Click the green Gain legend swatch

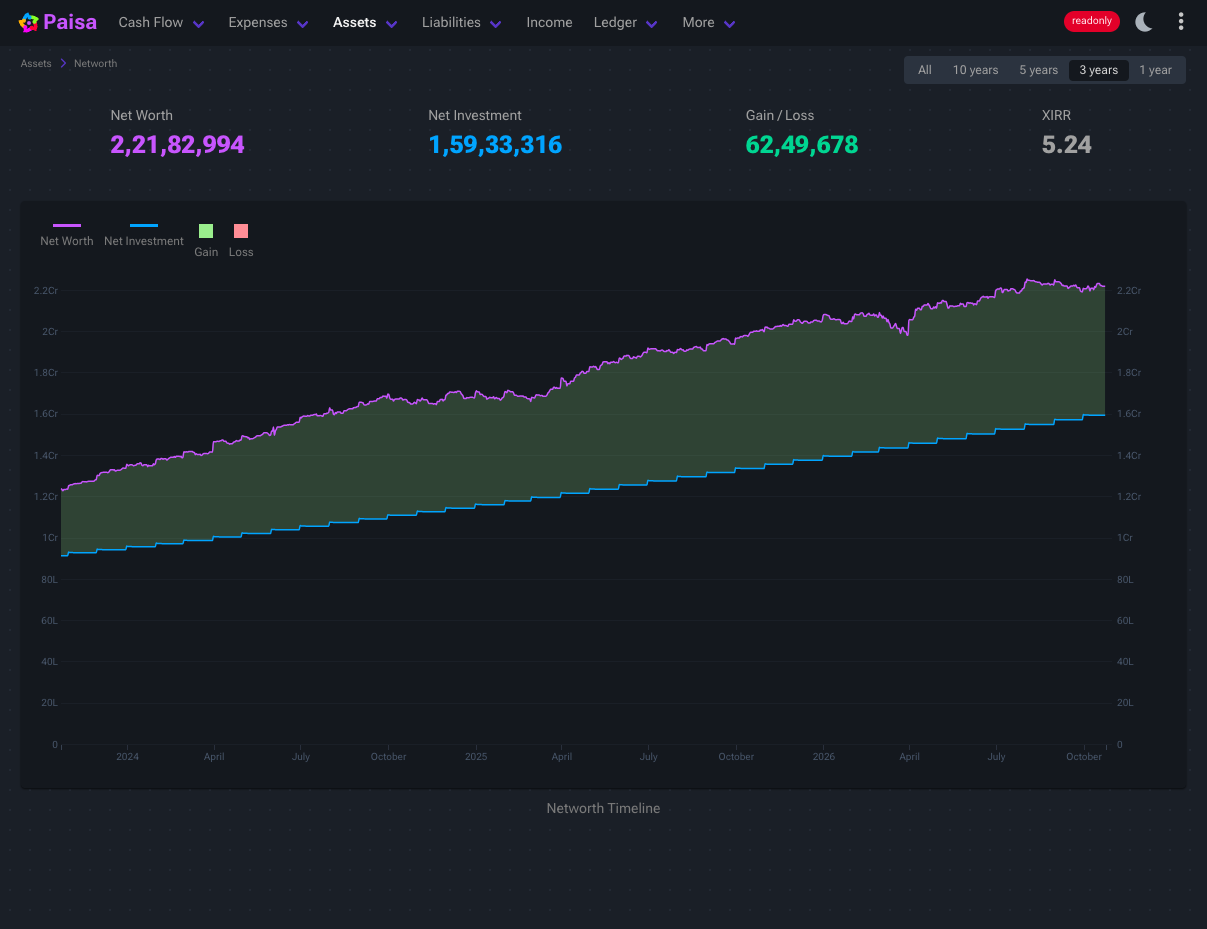206,231
